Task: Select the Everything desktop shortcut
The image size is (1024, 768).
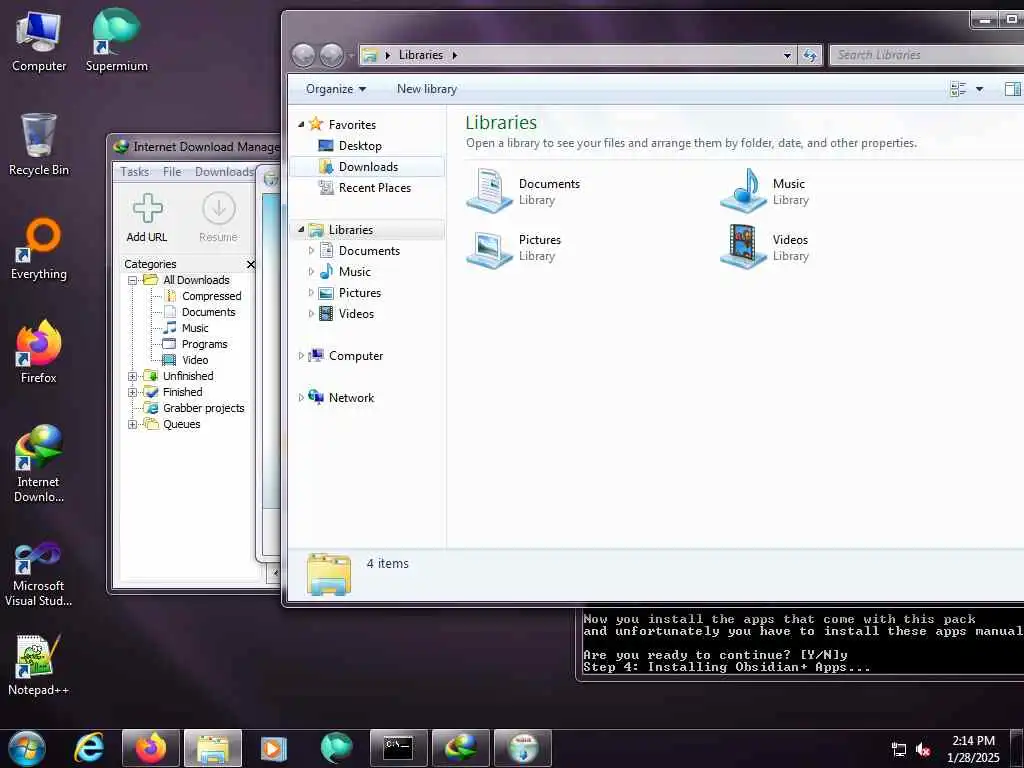Action: 39,249
